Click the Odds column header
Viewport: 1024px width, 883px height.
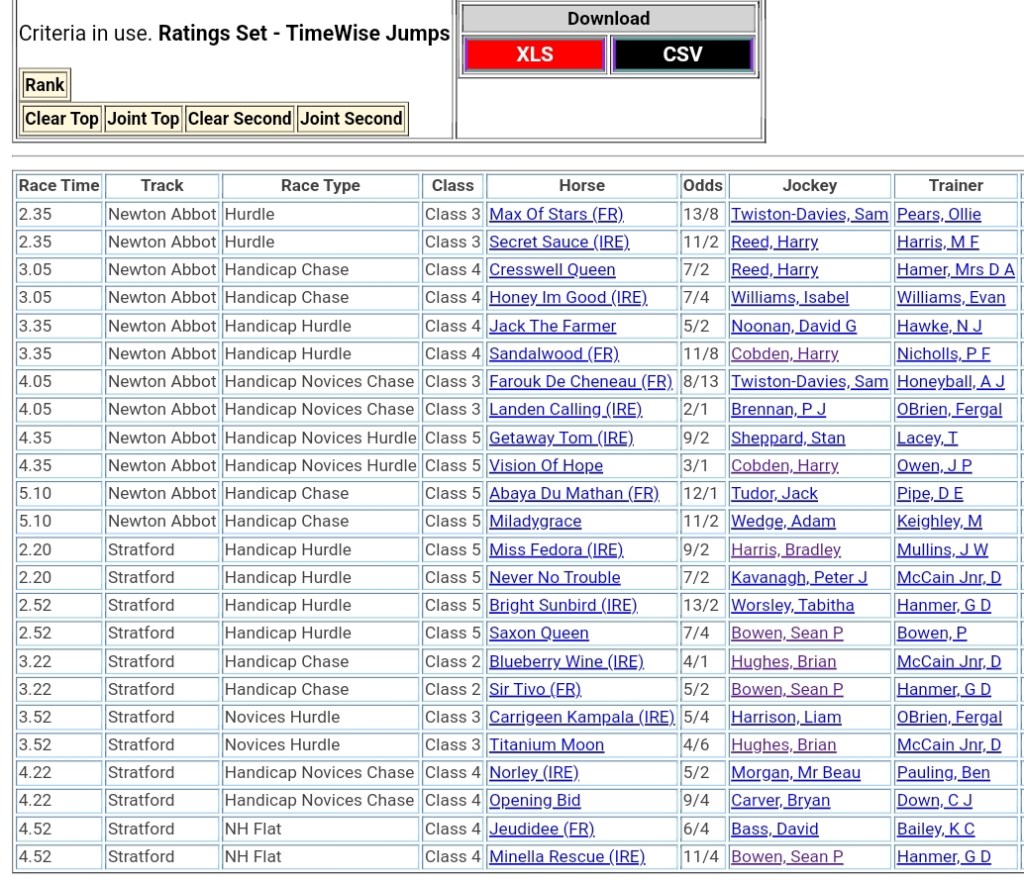[x=703, y=186]
